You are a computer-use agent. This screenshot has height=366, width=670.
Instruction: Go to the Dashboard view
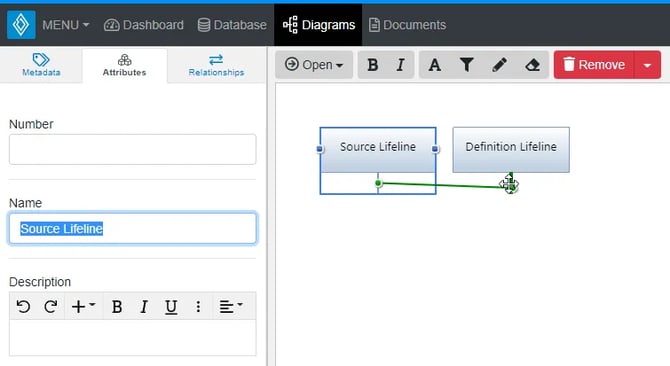[144, 25]
